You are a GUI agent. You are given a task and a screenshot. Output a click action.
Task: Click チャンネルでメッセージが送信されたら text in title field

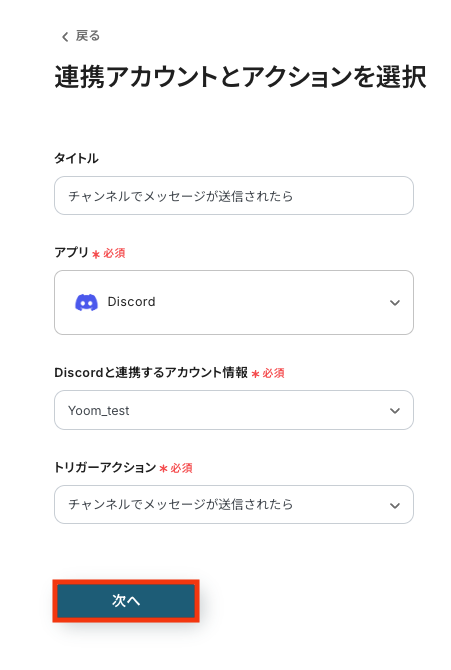181,196
